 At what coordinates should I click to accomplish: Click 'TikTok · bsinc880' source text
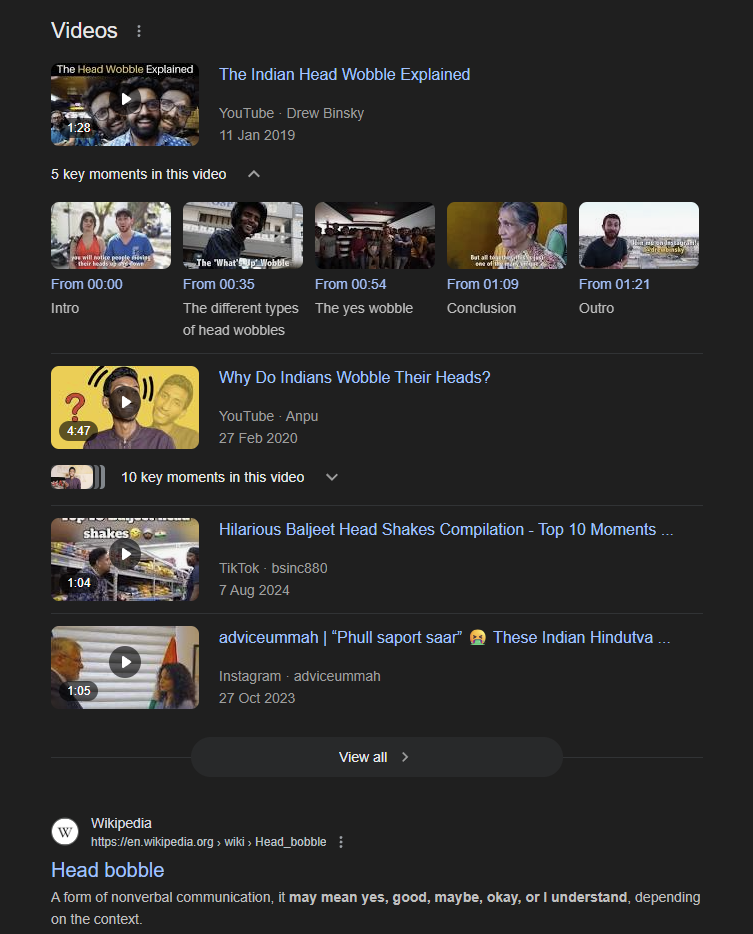[273, 568]
